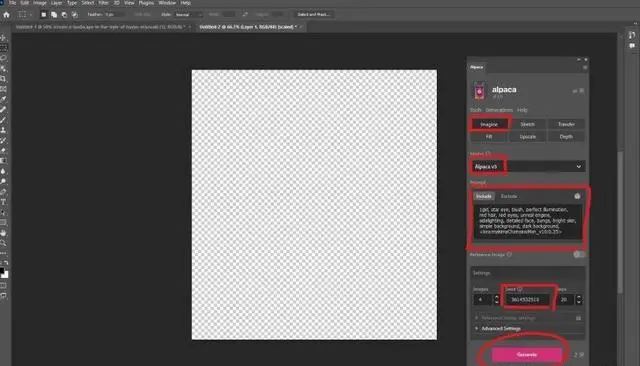Switch to the Generations tab in Alpaca
This screenshot has height=366, width=640.
pos(499,110)
